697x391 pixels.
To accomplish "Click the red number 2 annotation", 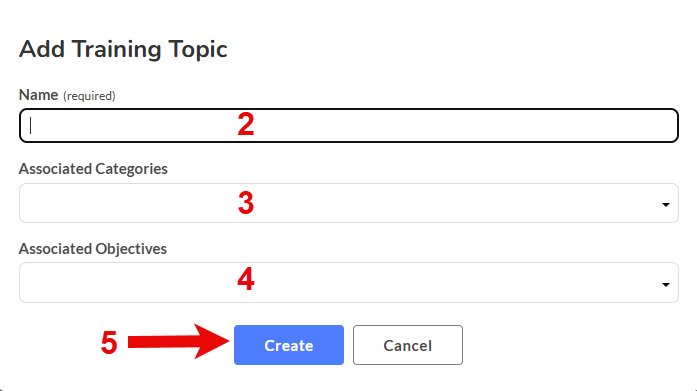I will pos(246,124).
